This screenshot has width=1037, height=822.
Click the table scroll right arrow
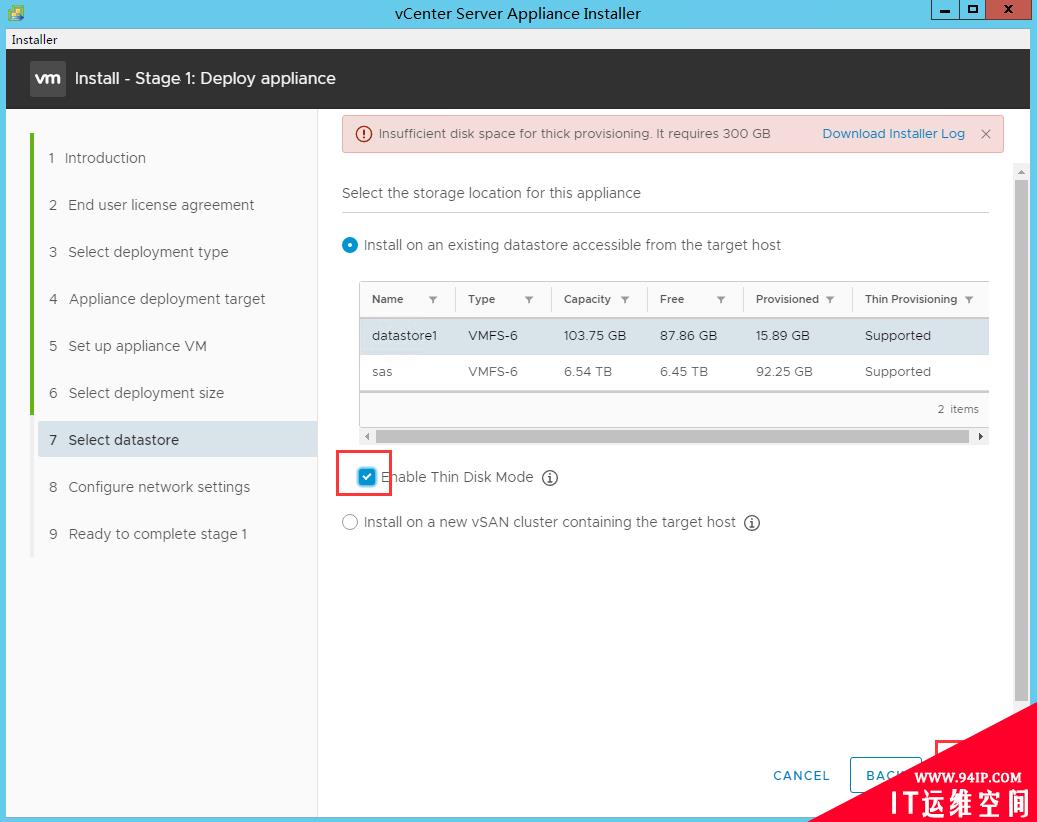[981, 436]
